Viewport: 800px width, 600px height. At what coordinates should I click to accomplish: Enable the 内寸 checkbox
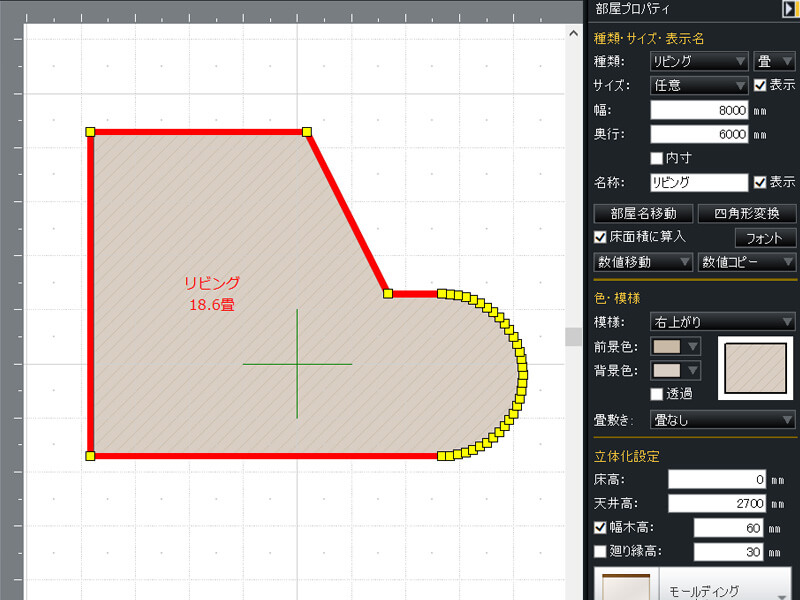point(657,158)
